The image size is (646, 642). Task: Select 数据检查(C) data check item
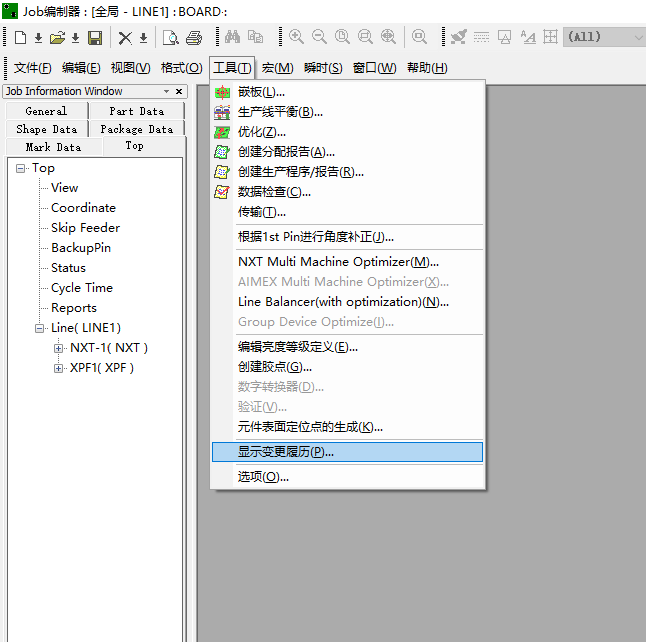point(274,192)
